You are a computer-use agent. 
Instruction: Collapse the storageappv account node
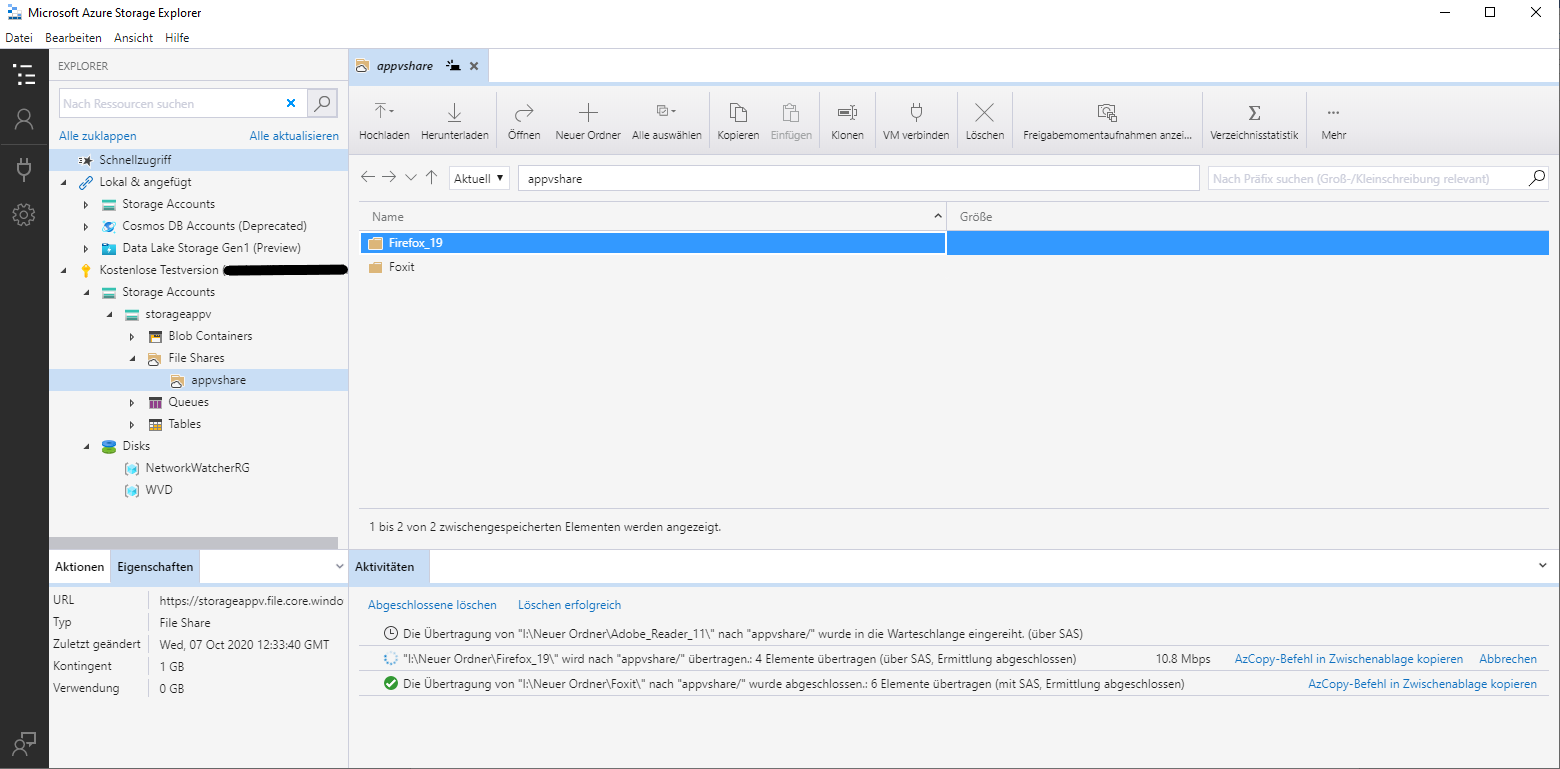[x=110, y=314]
